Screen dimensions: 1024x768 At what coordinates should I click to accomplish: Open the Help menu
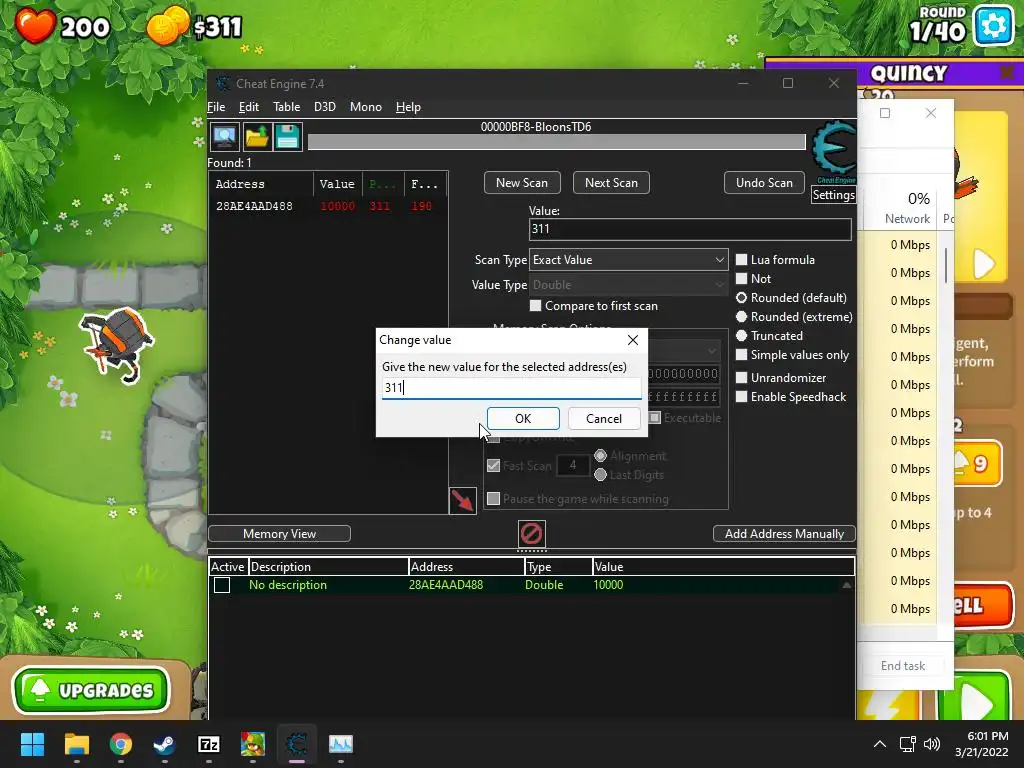(408, 107)
